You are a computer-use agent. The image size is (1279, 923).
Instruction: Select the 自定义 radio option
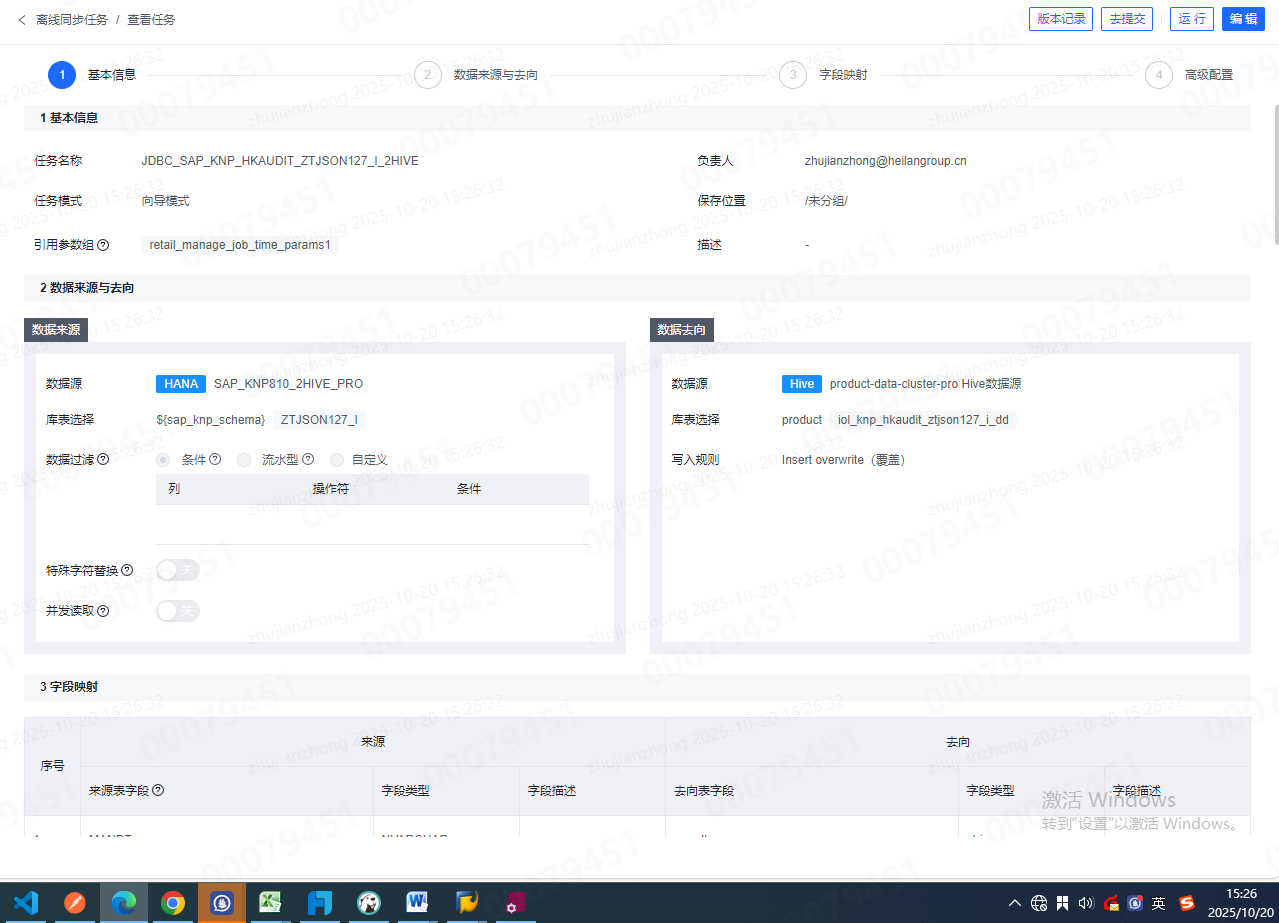336,460
